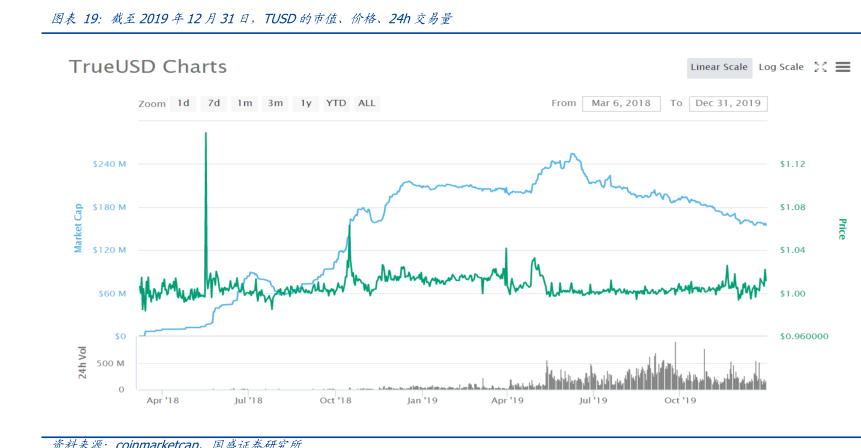861x448 pixels.
Task: Click the 24h Vol axis label
Action: point(80,360)
